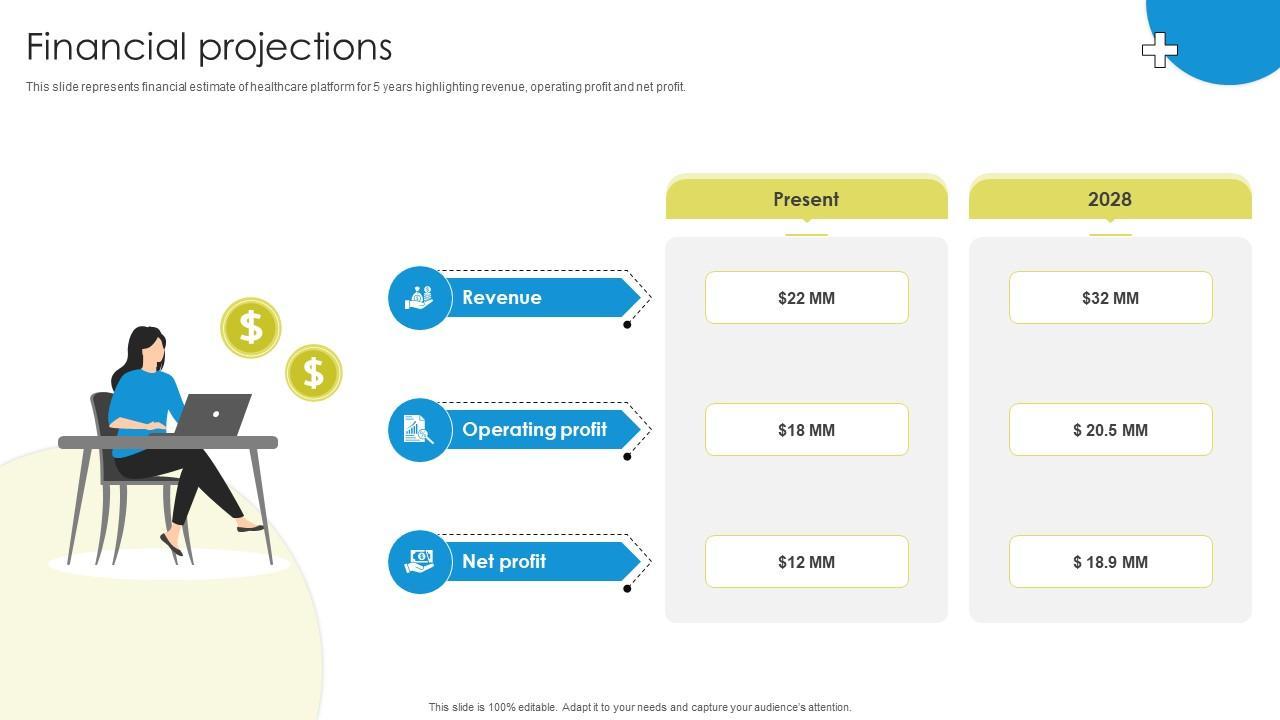This screenshot has width=1280, height=720.
Task: Select the $32 MM 2028 revenue box
Action: tap(1110, 298)
